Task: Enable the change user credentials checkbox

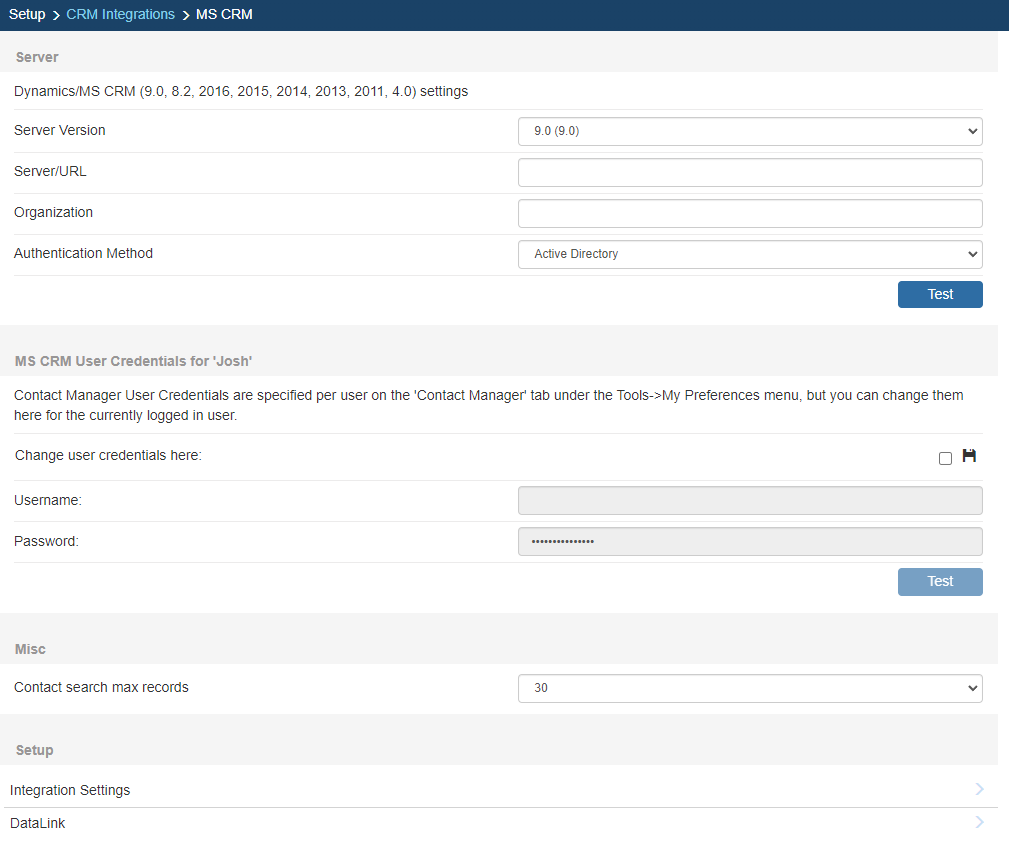Action: point(945,458)
